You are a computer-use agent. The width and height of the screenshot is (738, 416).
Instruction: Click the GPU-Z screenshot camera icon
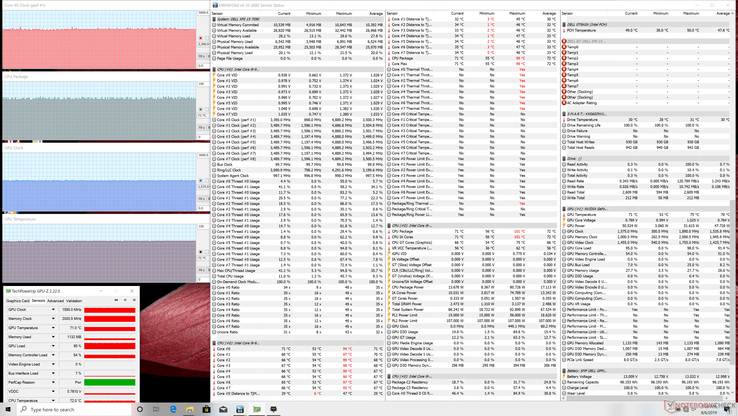click(x=116, y=300)
